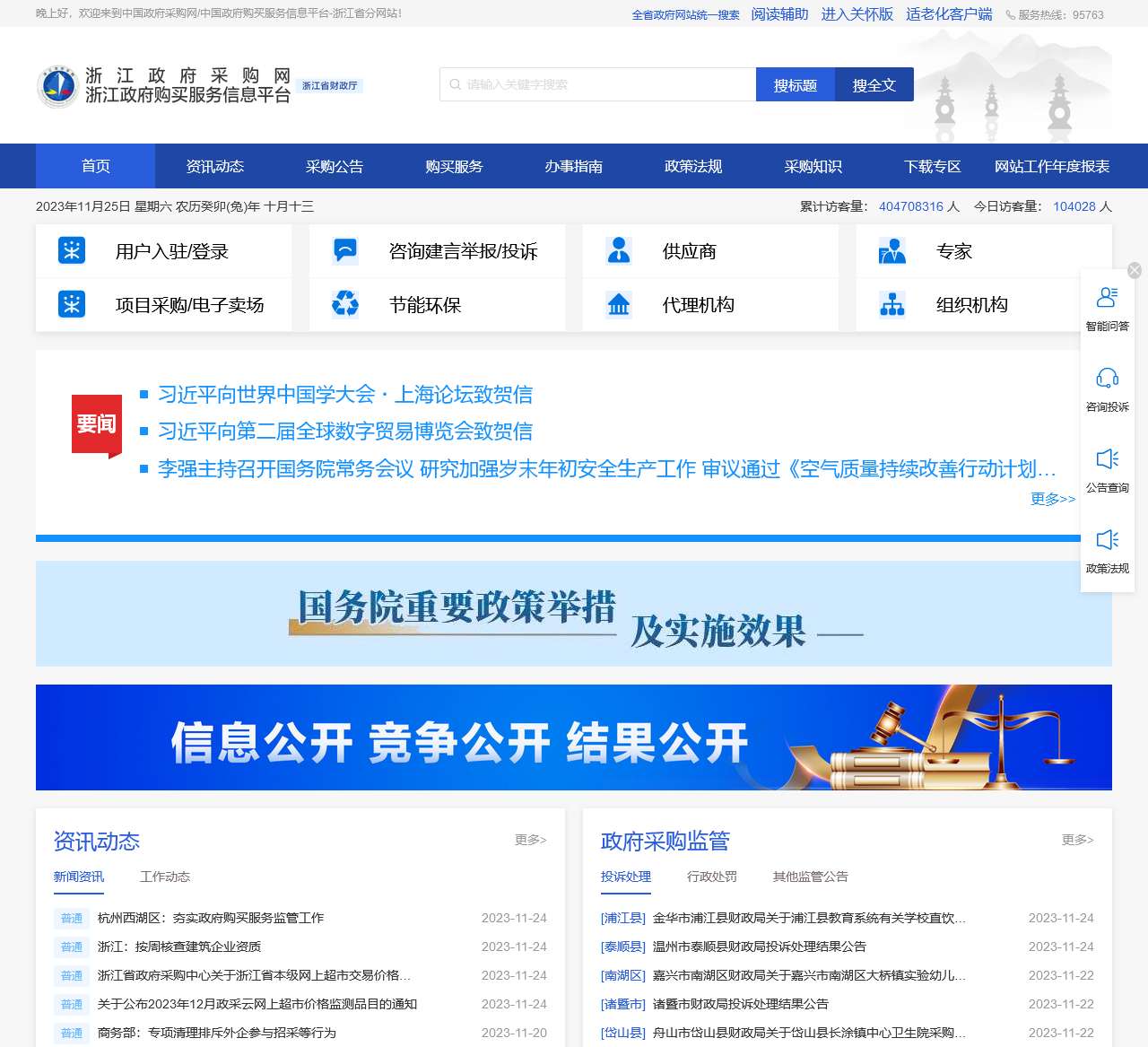Navigate to 采购公告 in the menu
Viewport: 1148px width, 1047px height.
[x=334, y=166]
